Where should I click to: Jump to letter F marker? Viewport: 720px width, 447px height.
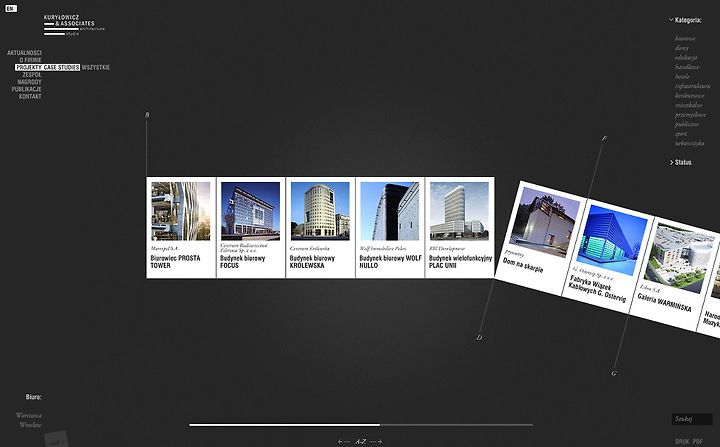coord(604,138)
